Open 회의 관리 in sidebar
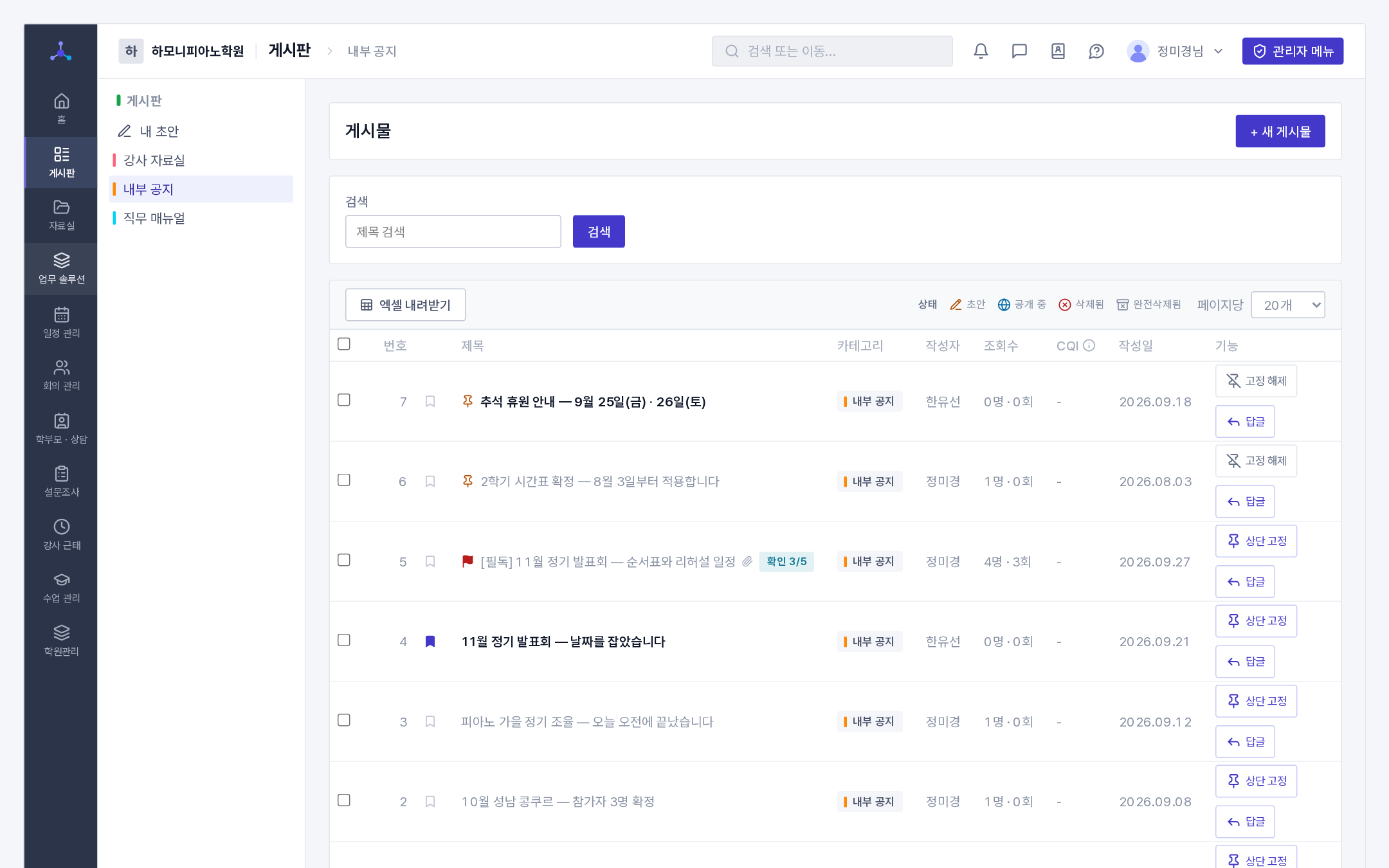Screen dimensions: 1389x868 [x=61, y=375]
